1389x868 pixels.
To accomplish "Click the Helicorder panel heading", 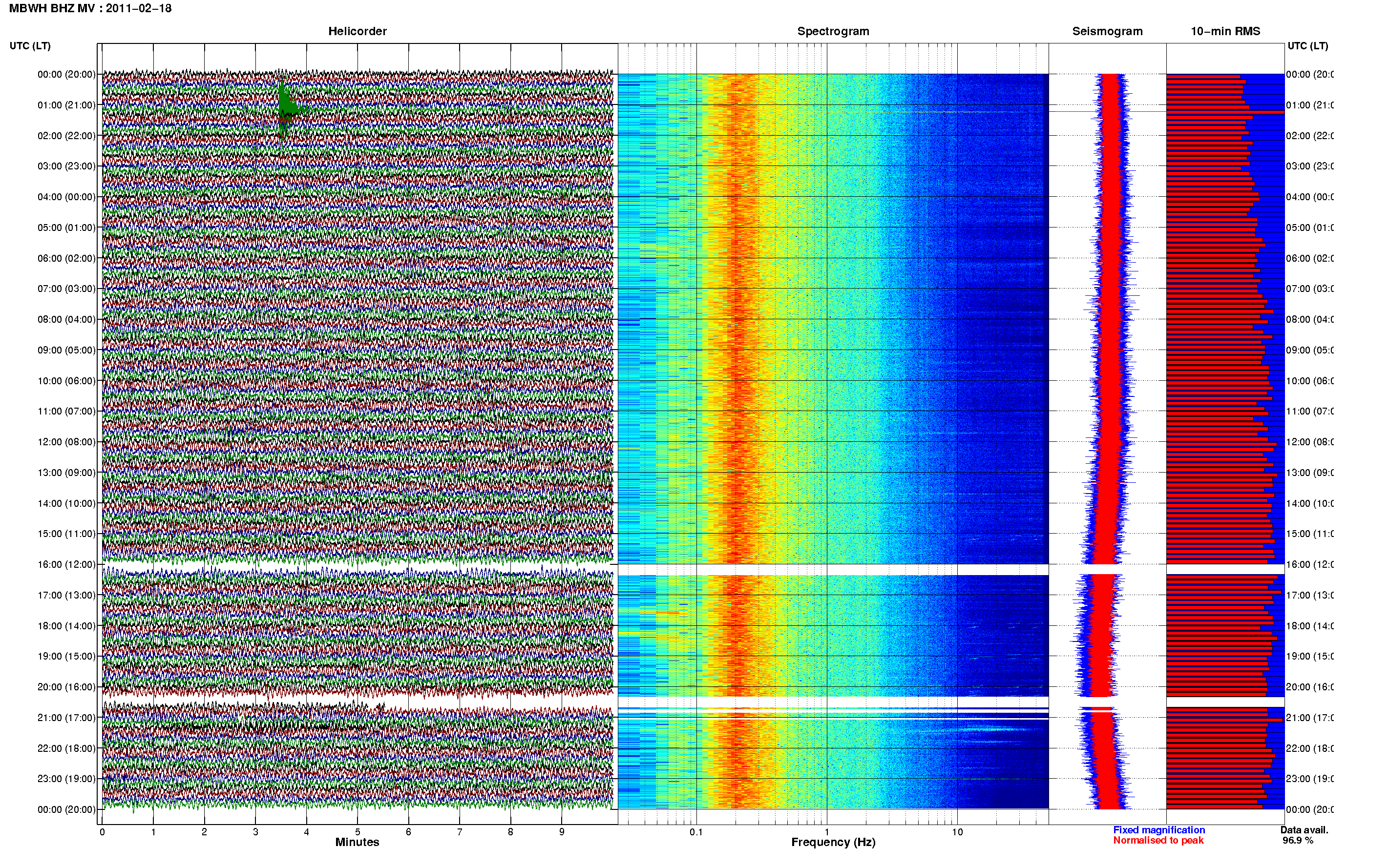I will click(357, 31).
